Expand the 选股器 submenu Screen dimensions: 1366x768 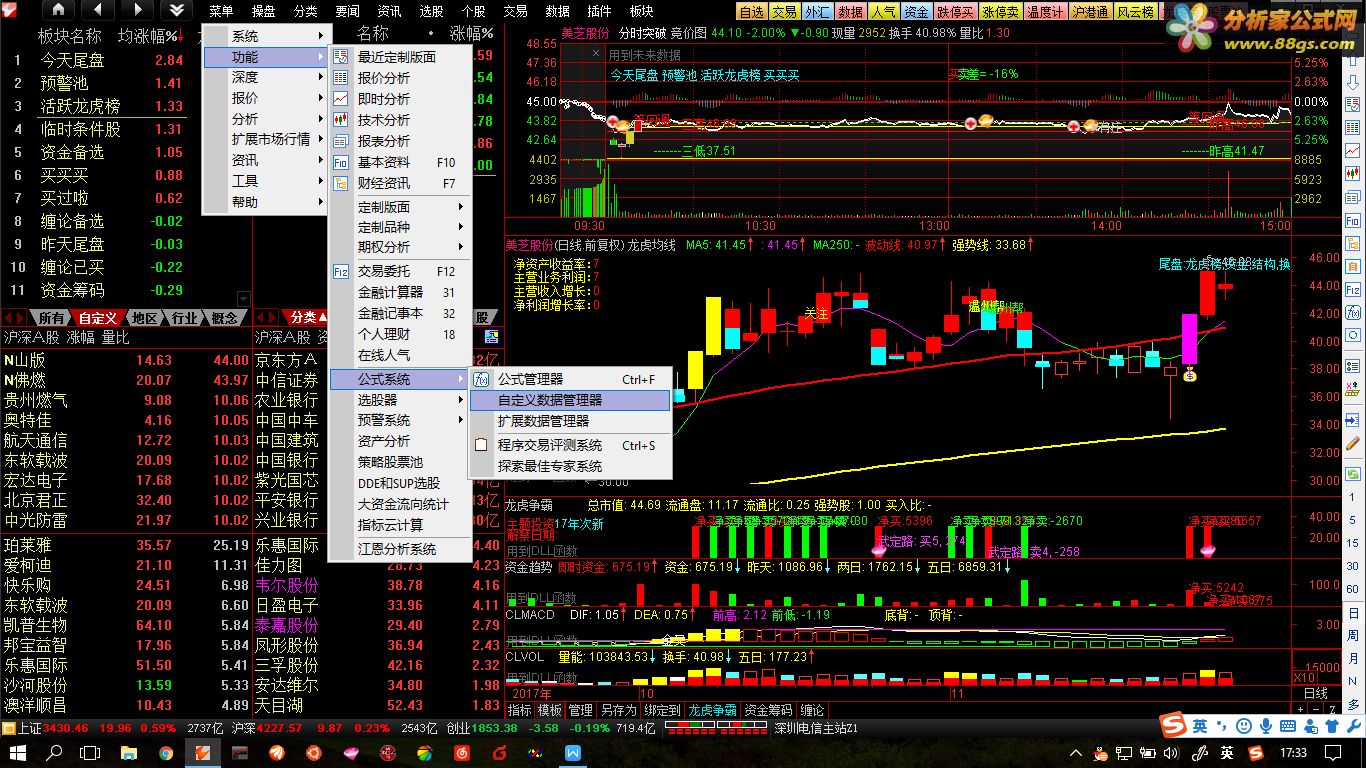[399, 400]
